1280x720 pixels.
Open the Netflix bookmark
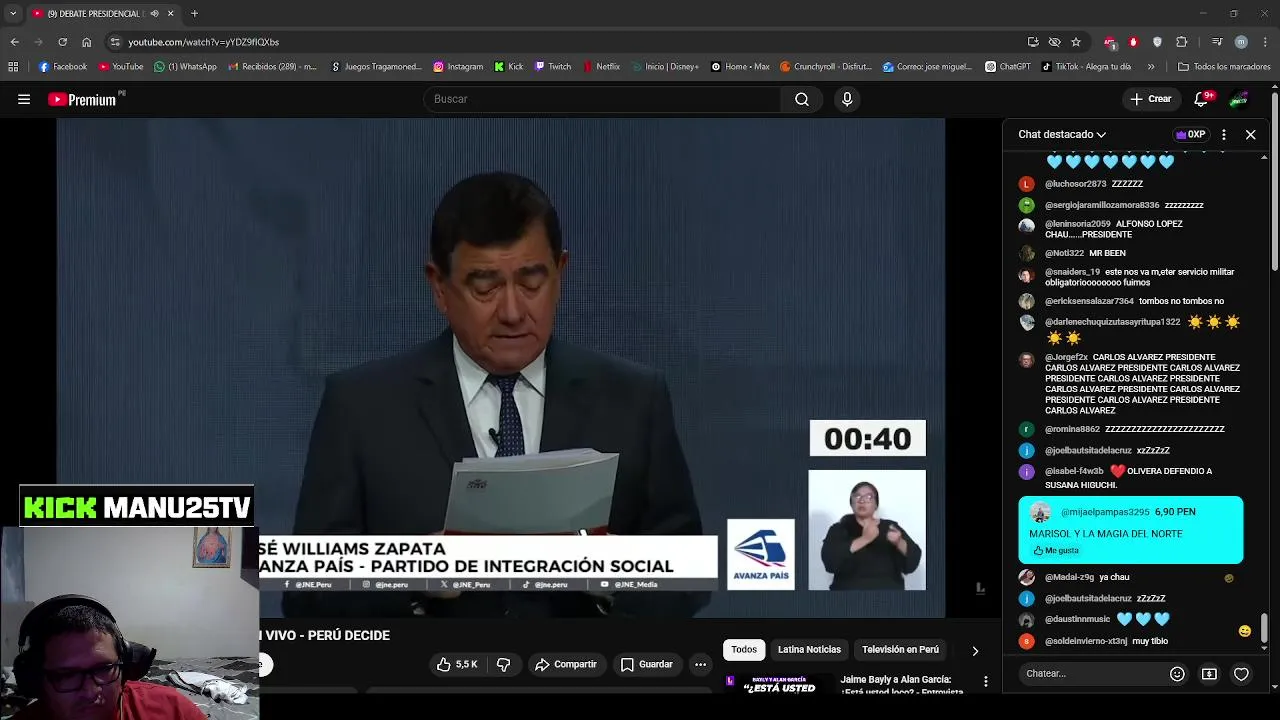601,67
